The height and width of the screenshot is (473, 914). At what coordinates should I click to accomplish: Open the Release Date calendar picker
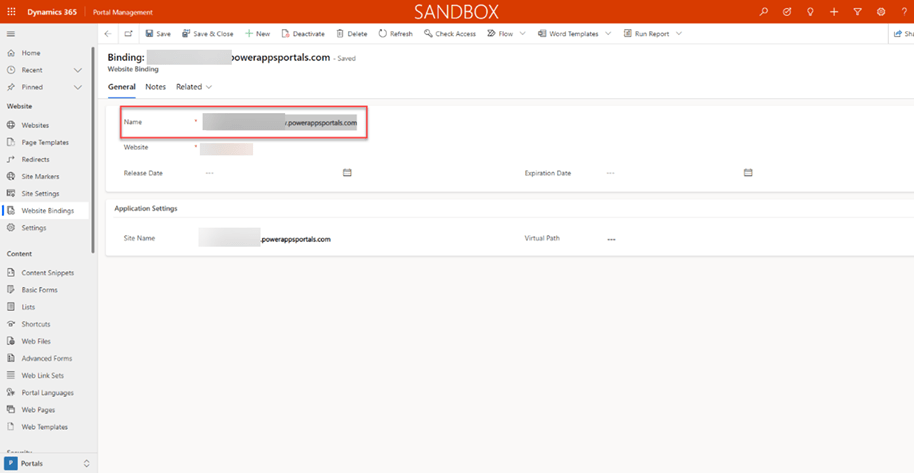(x=347, y=173)
